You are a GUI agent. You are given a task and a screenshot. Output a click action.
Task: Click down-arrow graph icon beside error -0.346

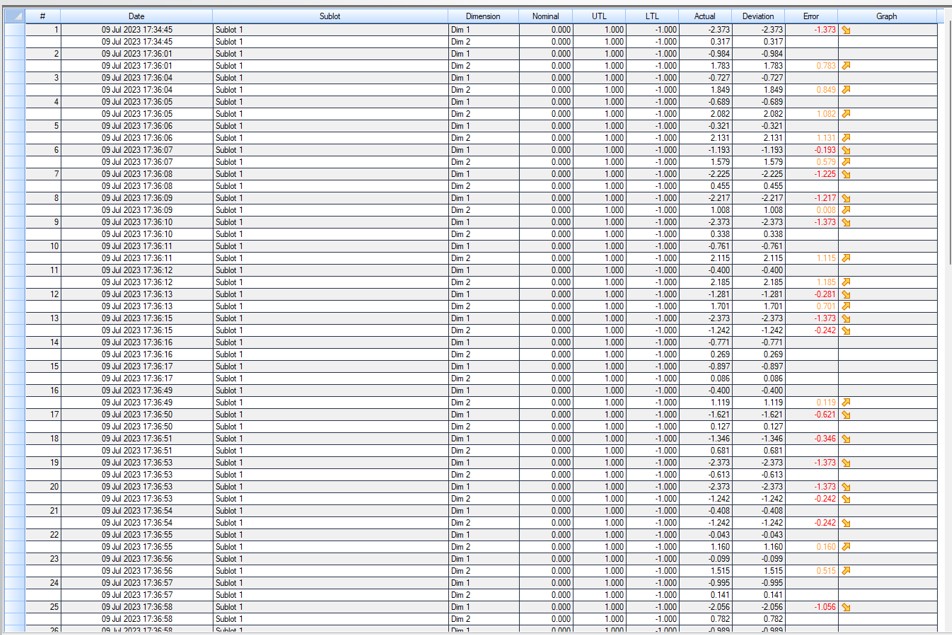(x=846, y=439)
